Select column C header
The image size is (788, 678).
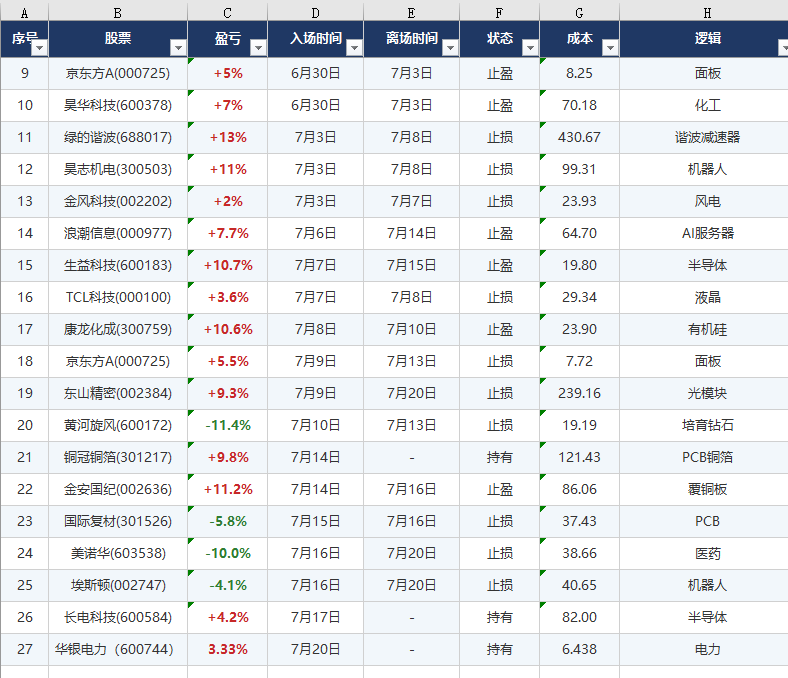click(228, 13)
